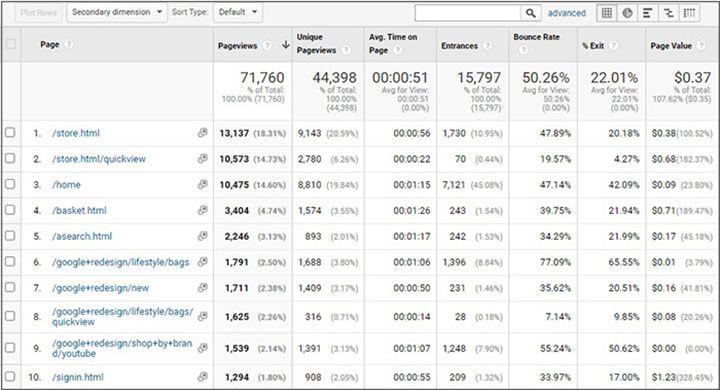Select the performance bar view icon
Image resolution: width=720 pixels, height=390 pixels.
(x=647, y=13)
